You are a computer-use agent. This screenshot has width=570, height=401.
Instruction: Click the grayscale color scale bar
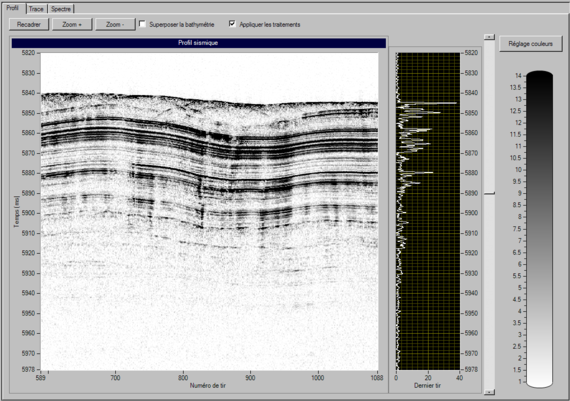pos(539,229)
